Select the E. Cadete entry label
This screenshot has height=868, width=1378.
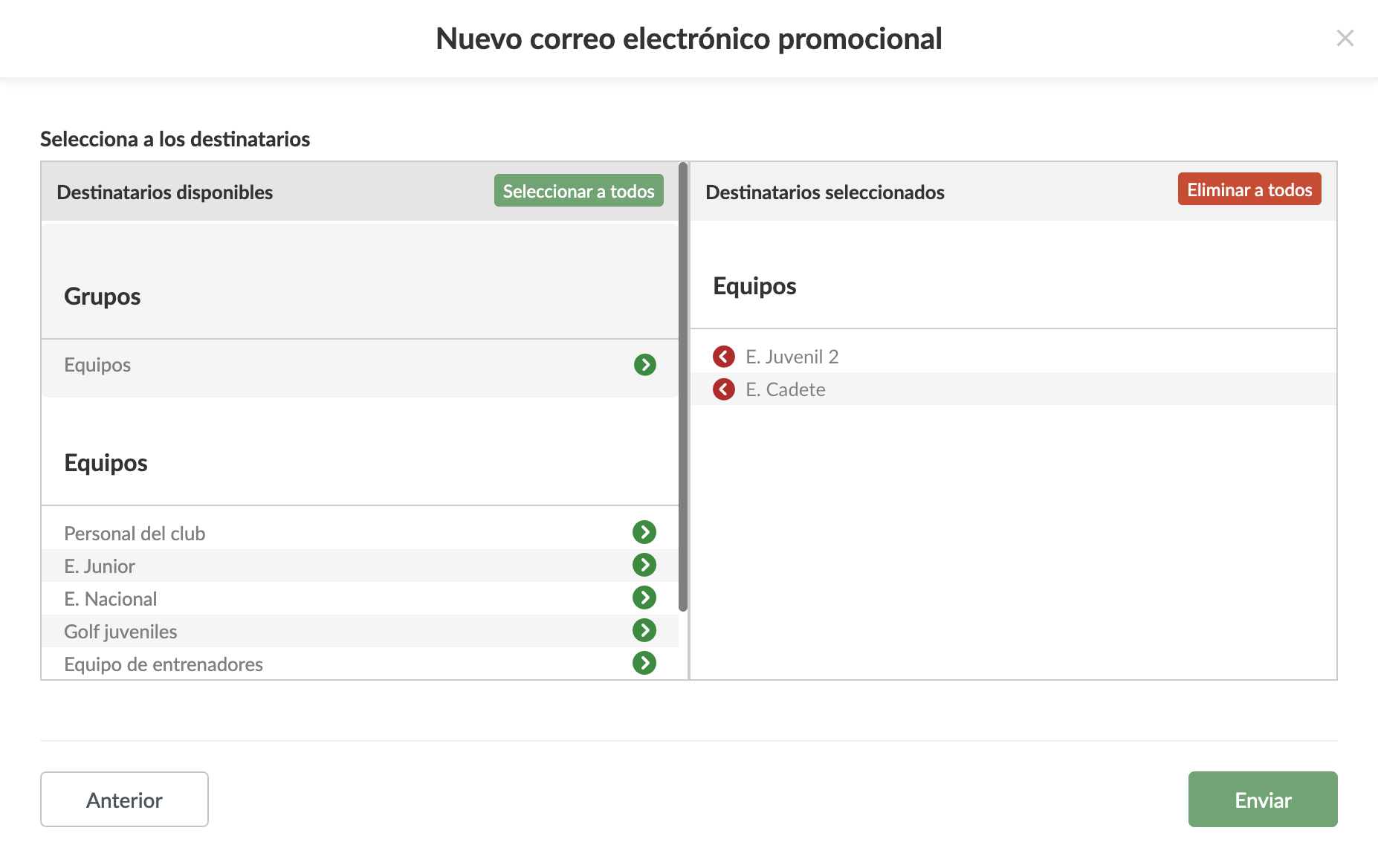(x=786, y=389)
